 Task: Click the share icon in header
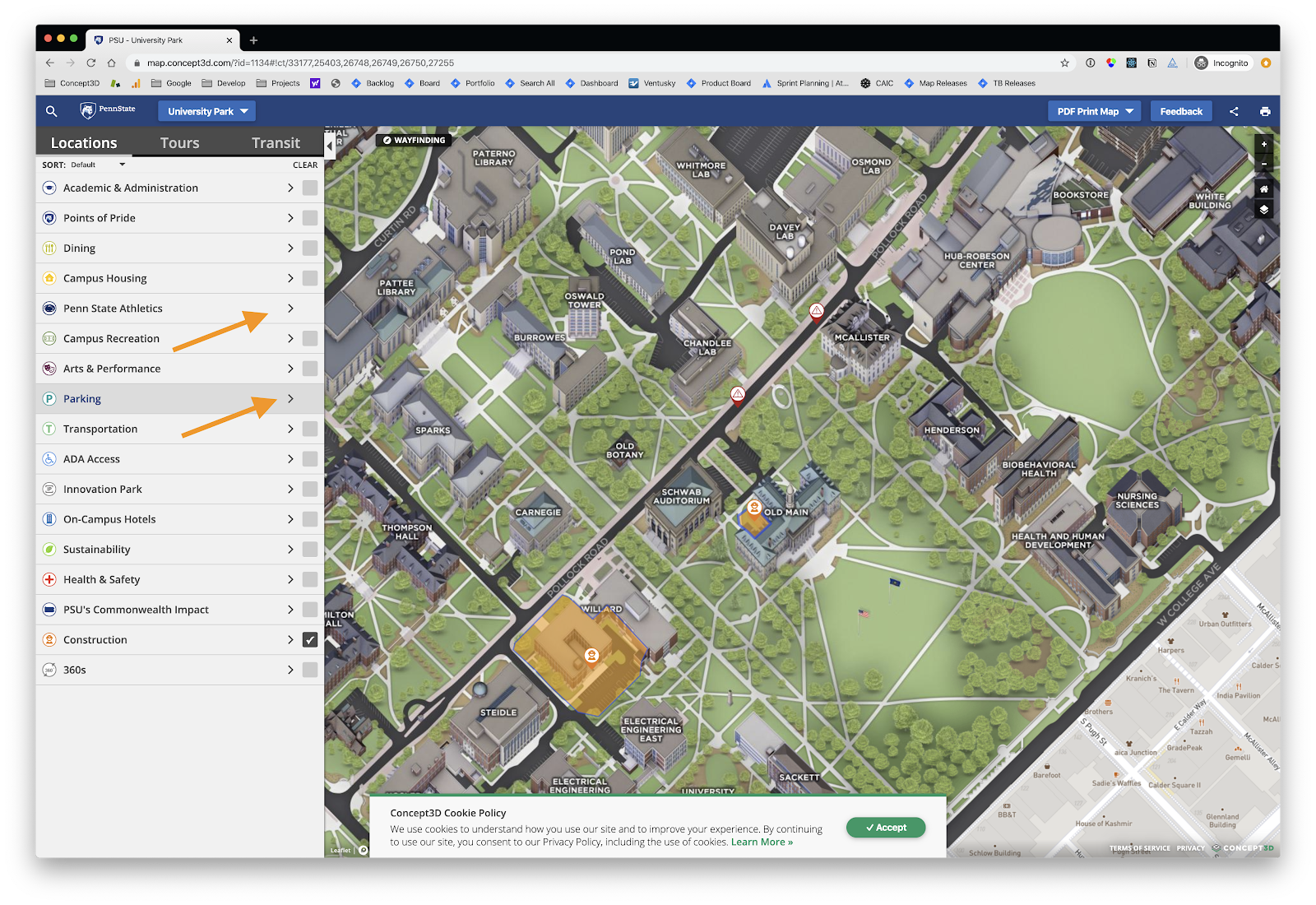[1234, 111]
